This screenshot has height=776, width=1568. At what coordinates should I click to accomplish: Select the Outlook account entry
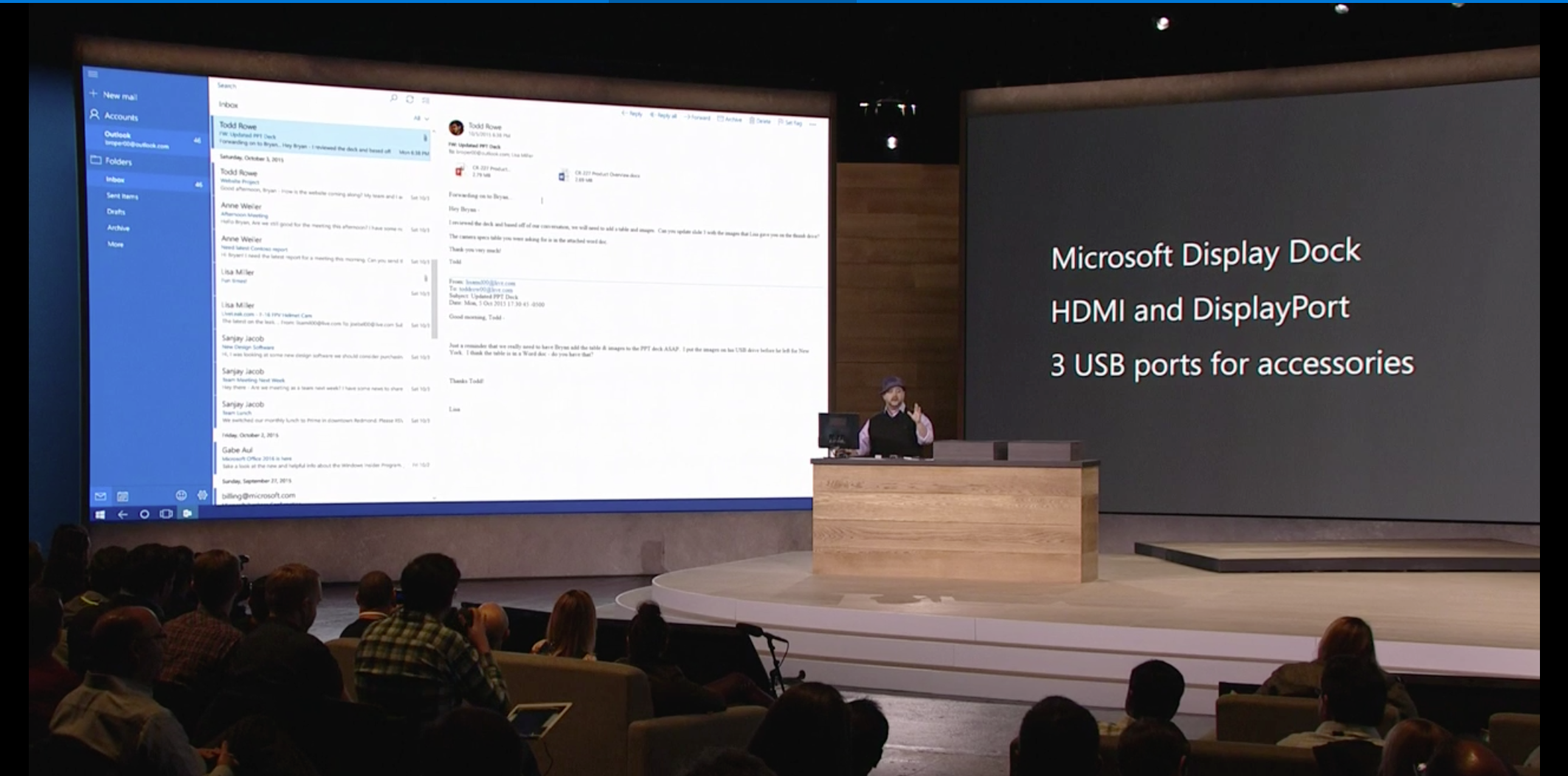pyautogui.click(x=147, y=140)
